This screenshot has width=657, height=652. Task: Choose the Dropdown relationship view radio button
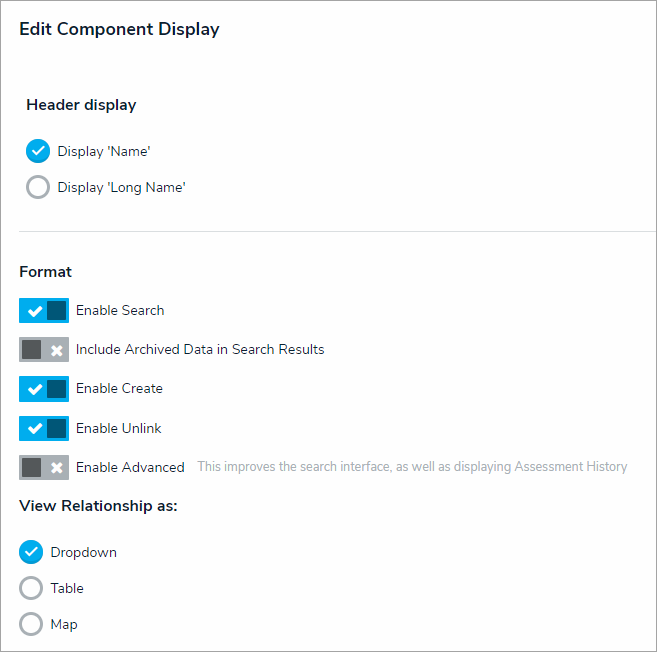pos(31,552)
